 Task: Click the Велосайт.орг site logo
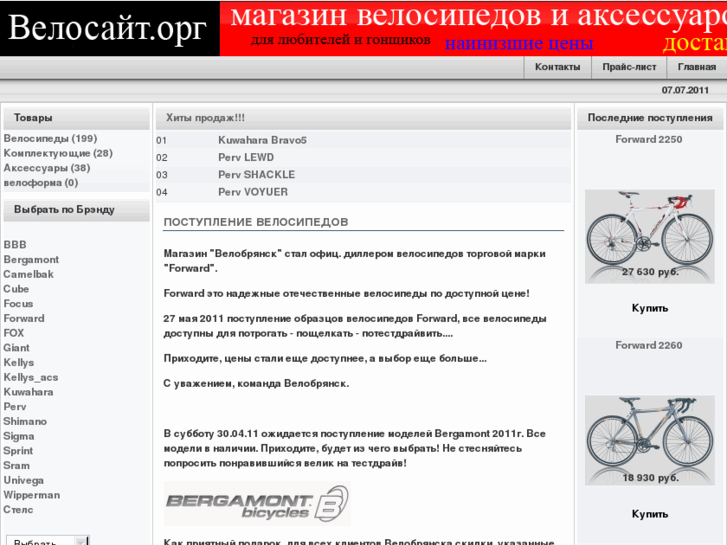tap(107, 28)
